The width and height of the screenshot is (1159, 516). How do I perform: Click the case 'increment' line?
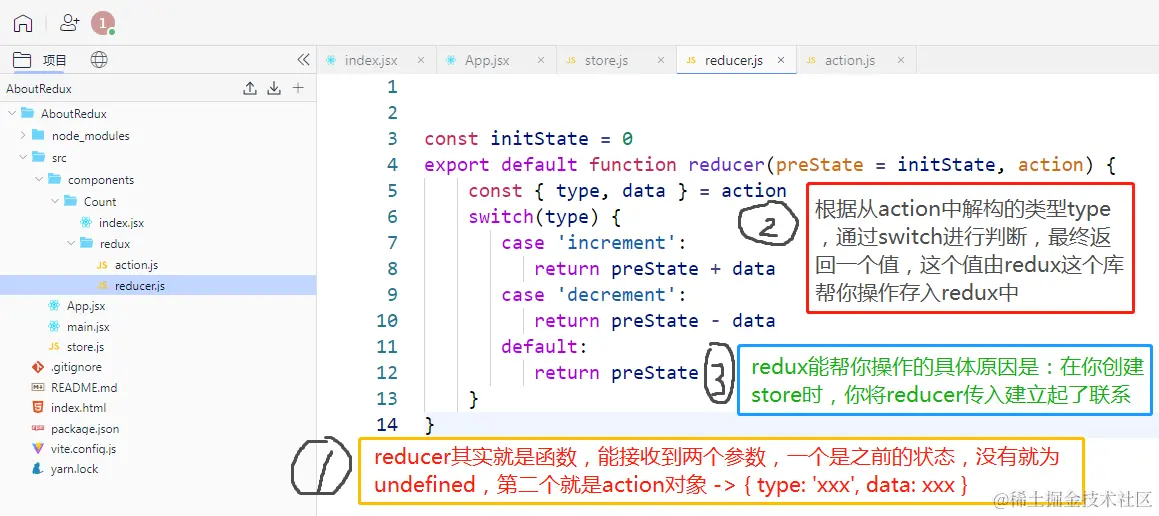[594, 242]
